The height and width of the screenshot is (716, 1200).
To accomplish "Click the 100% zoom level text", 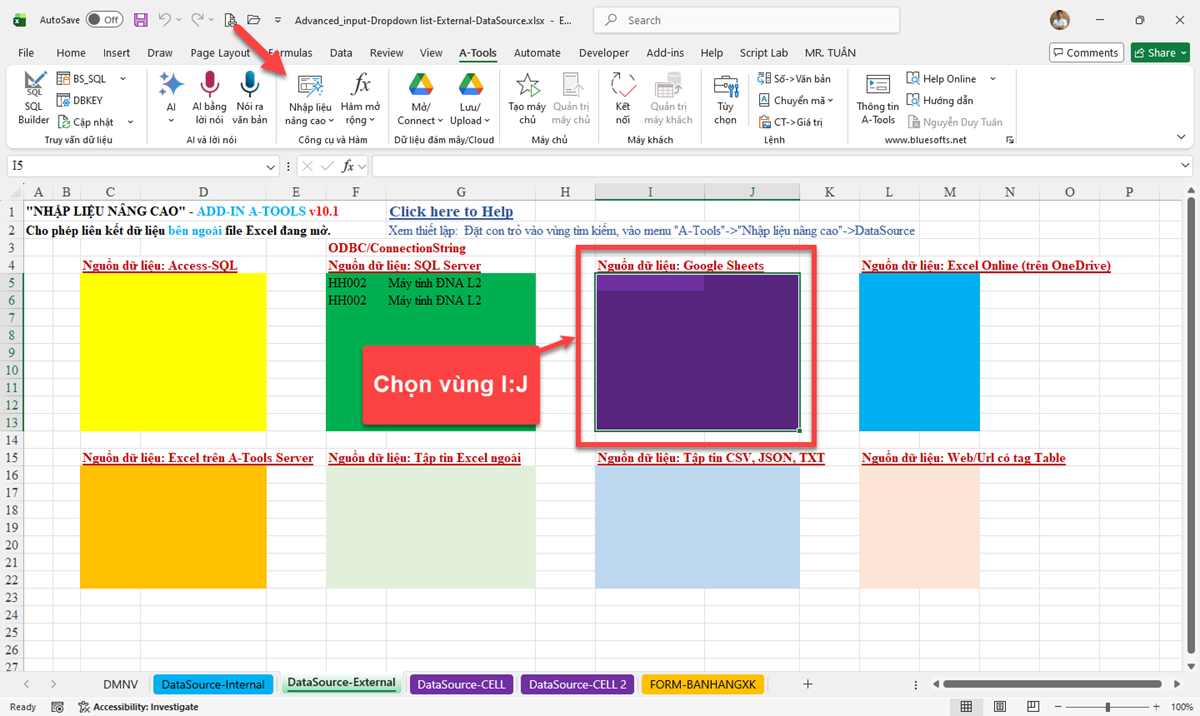I will 1180,707.
